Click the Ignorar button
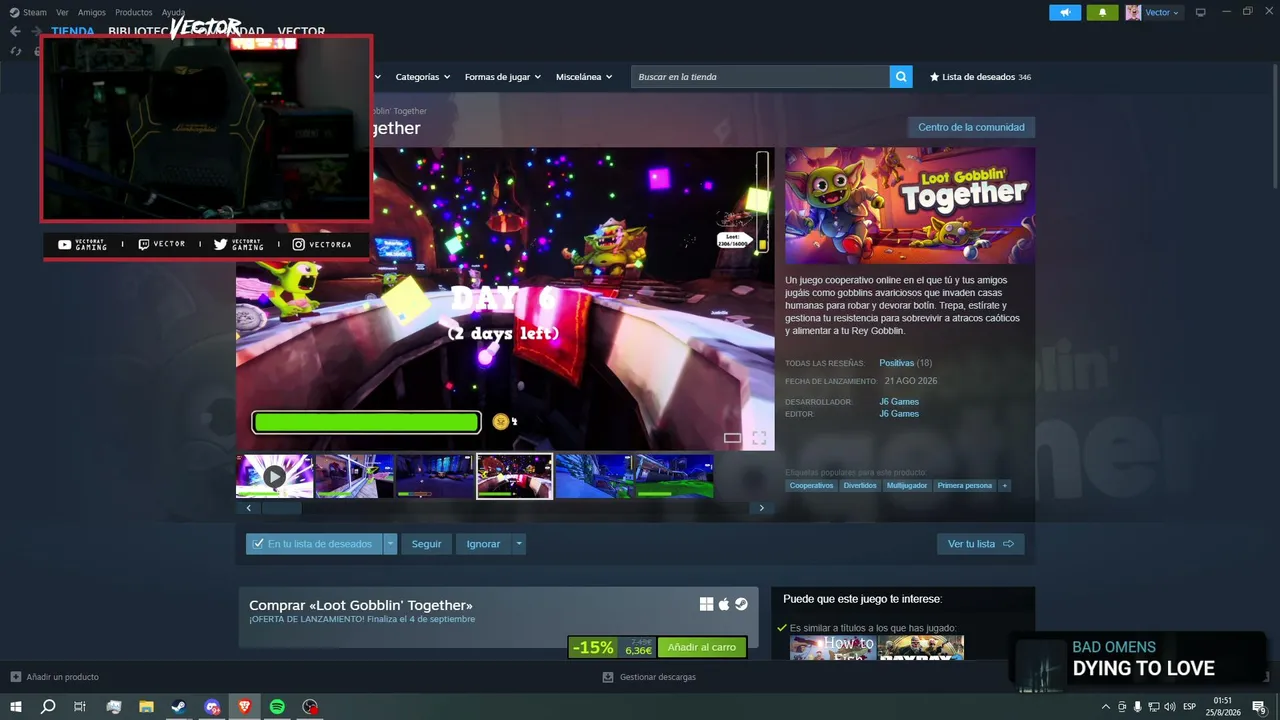 coord(483,544)
